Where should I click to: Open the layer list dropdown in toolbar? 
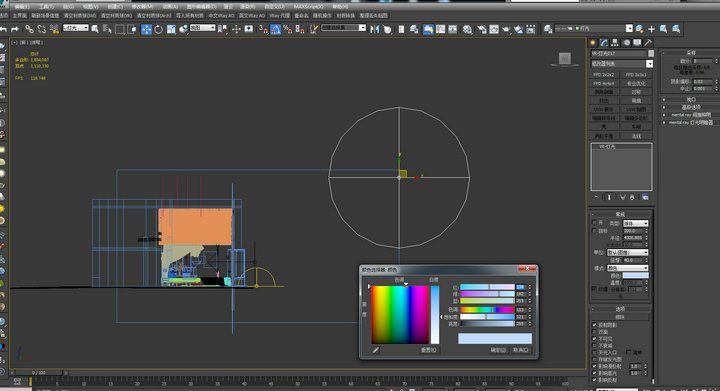pos(594,28)
